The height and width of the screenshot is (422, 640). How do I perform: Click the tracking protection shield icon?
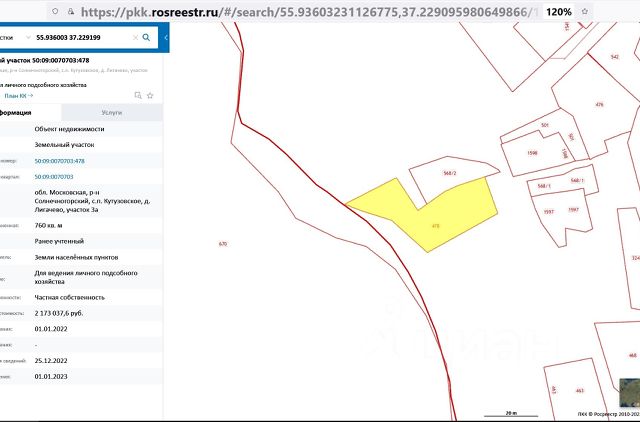coord(56,11)
